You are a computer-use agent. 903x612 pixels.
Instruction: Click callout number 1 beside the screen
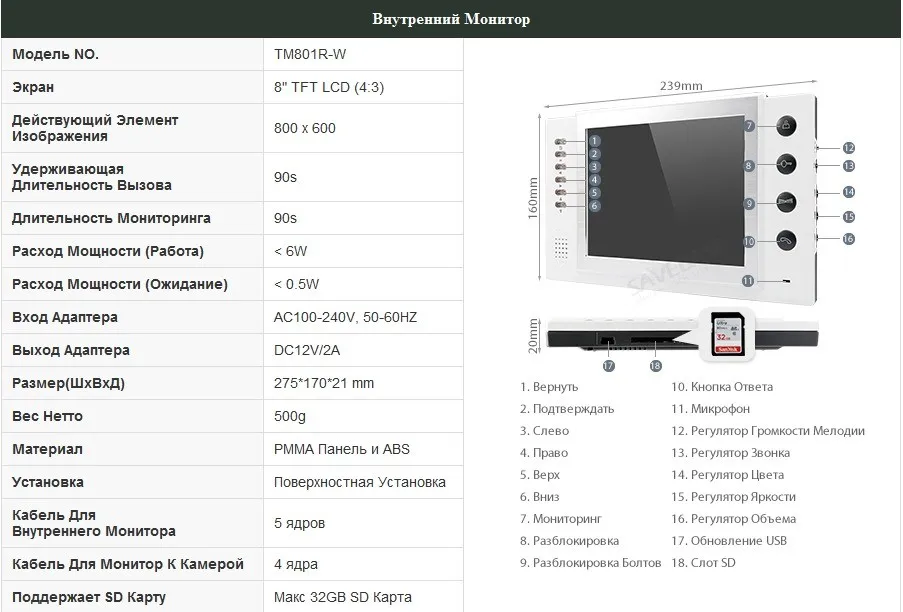[x=595, y=141]
